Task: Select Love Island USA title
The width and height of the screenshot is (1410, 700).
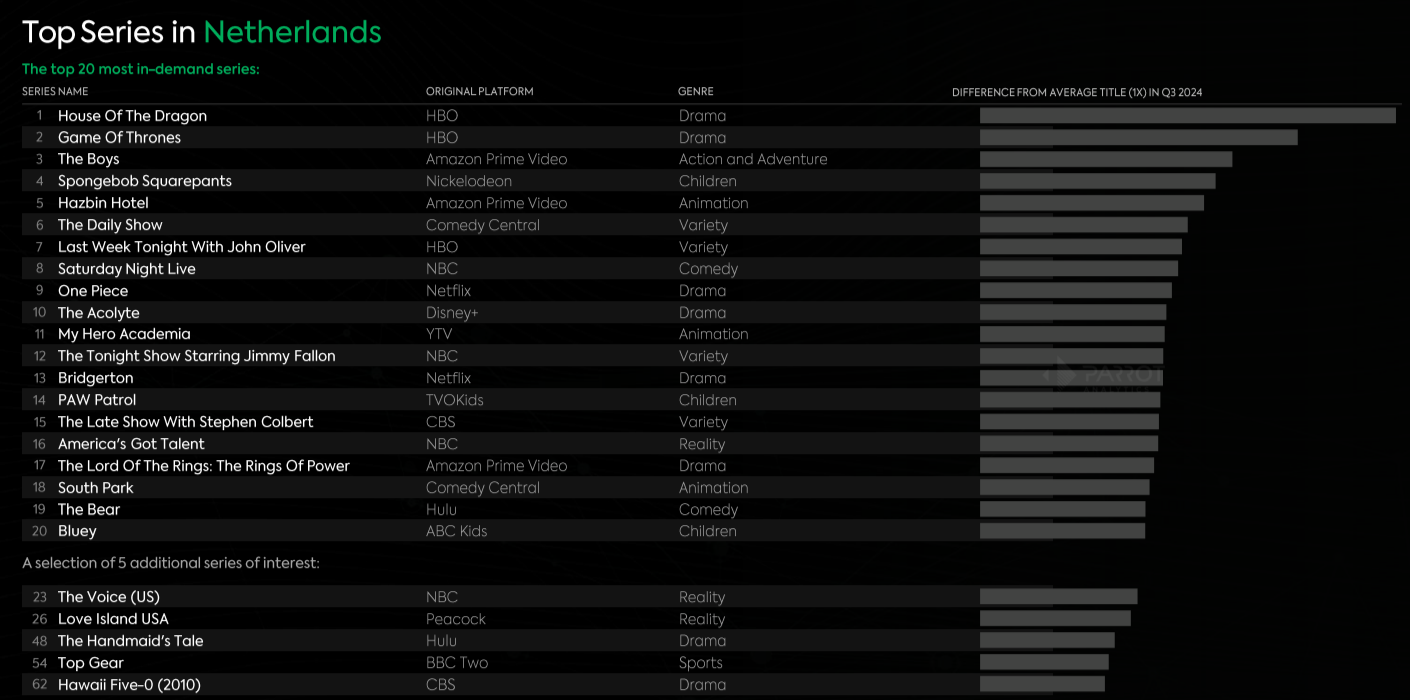Action: click(x=113, y=619)
